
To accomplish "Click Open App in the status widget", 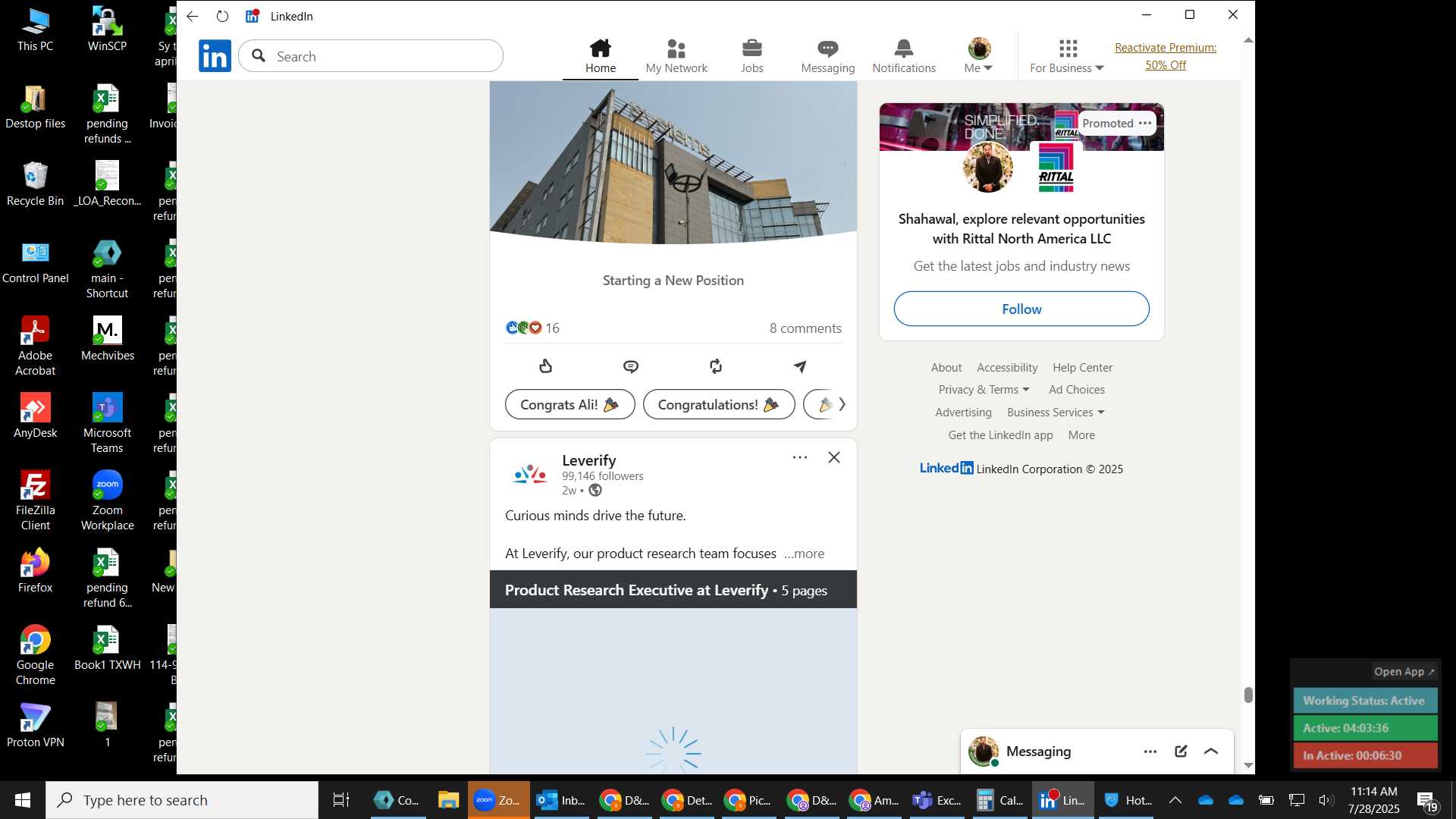I will [1404, 672].
